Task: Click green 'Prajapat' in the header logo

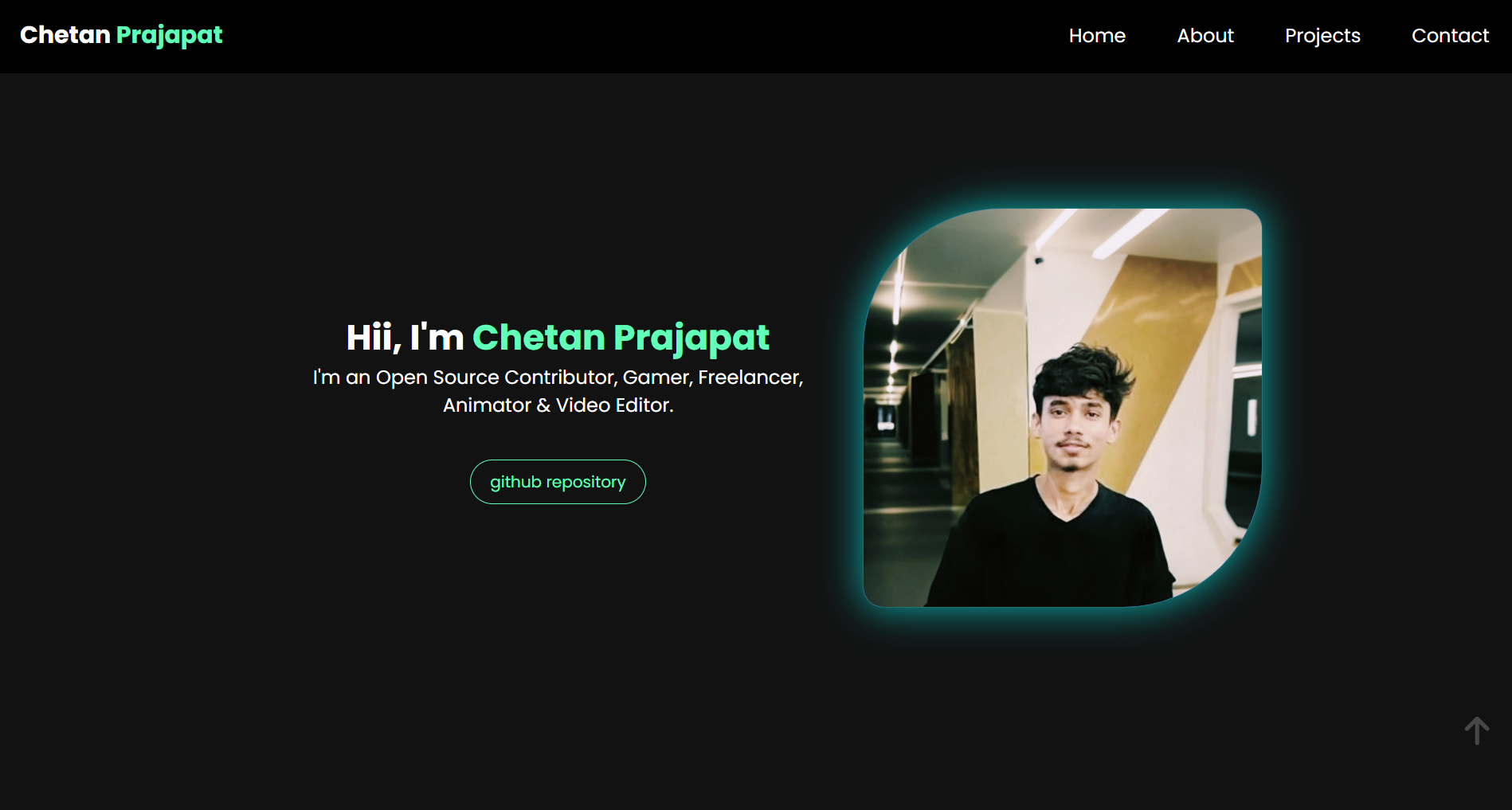Action: click(170, 36)
